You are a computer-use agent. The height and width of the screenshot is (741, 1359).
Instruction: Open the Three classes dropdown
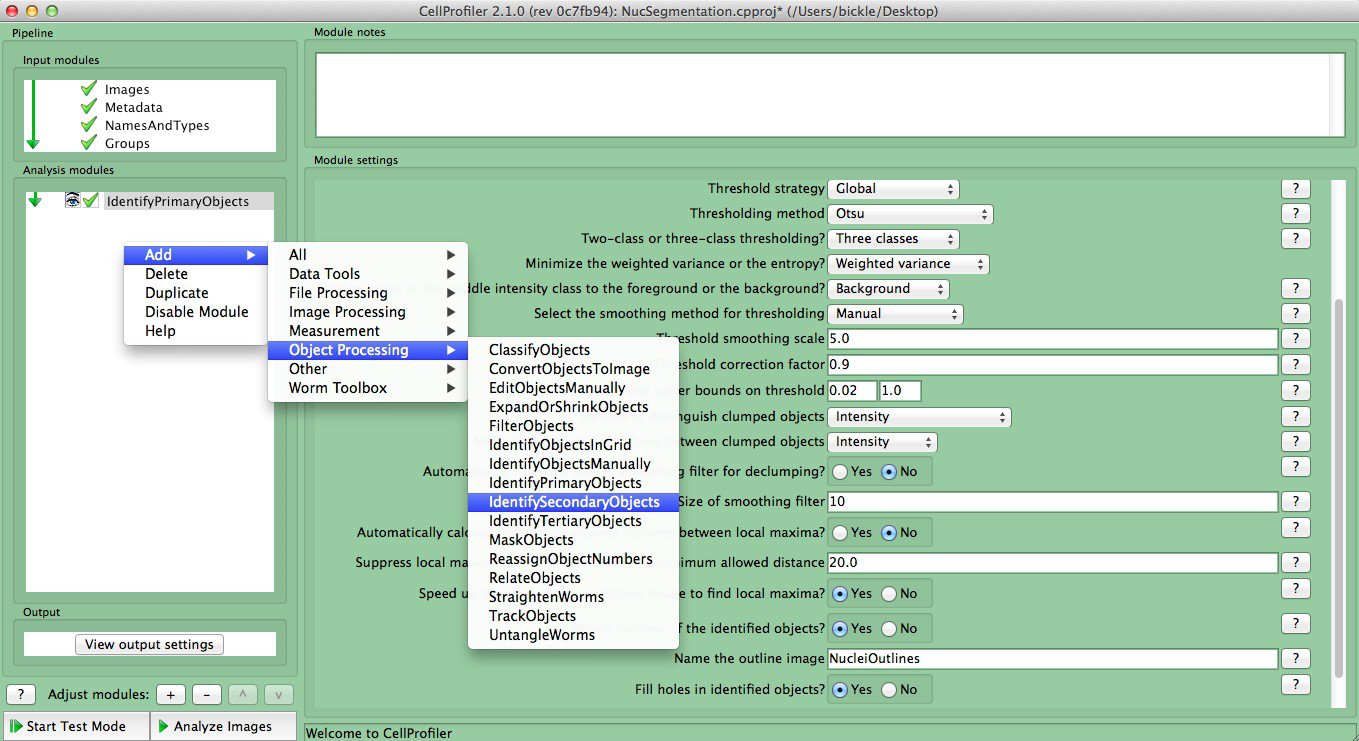point(893,238)
